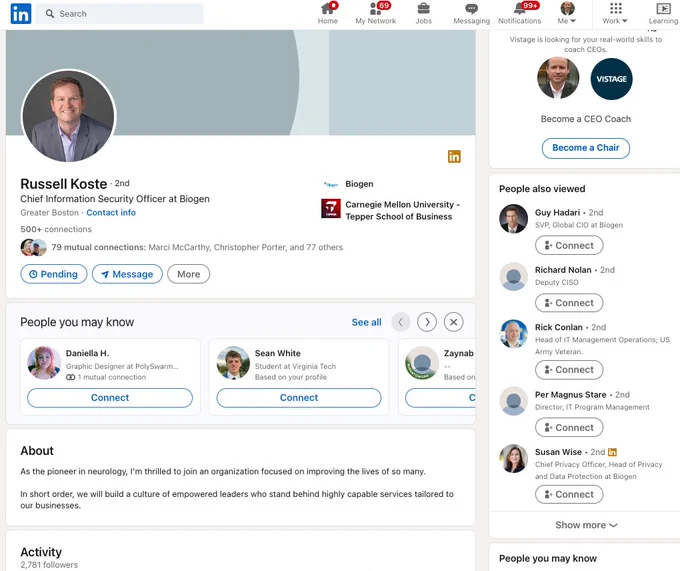This screenshot has width=680, height=571.
Task: Click Susan Wise's avatar
Action: pyautogui.click(x=513, y=458)
